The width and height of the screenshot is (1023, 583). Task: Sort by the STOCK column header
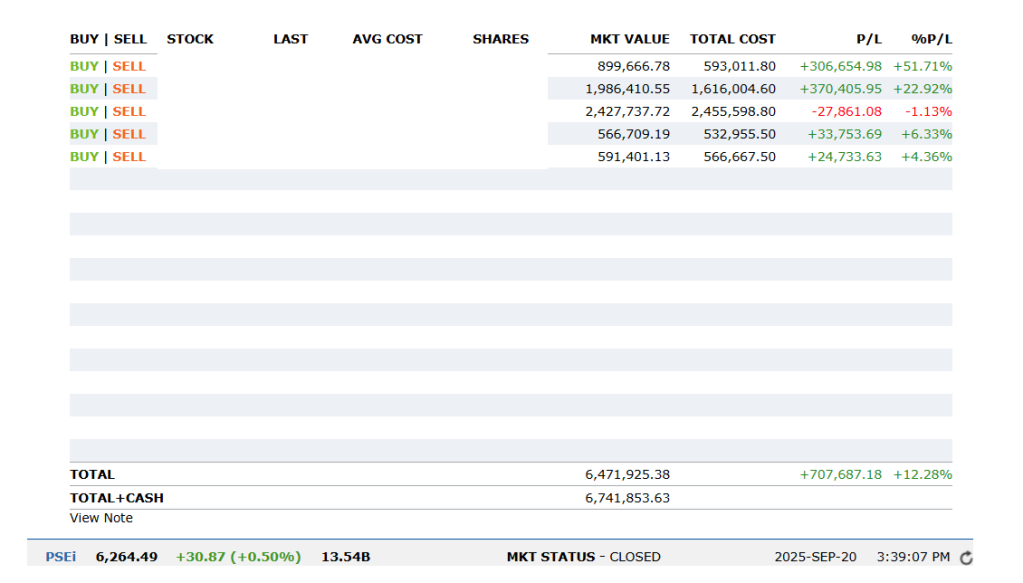(190, 39)
